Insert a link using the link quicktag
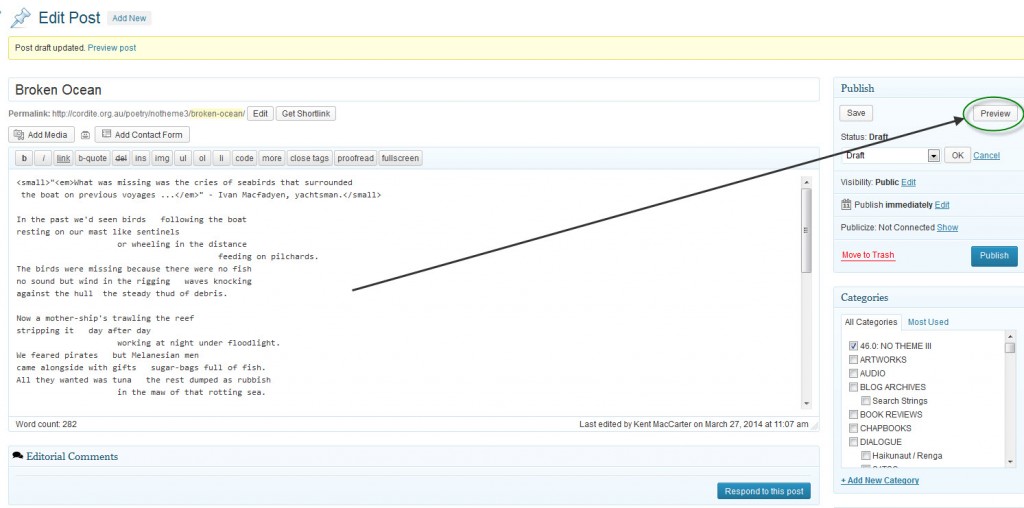 [x=63, y=158]
